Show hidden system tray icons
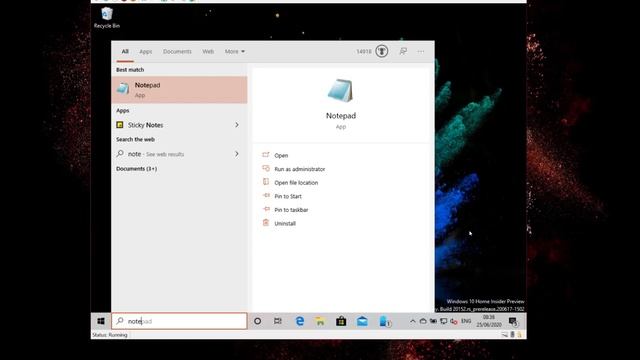Image resolution: width=640 pixels, height=360 pixels. click(x=413, y=322)
